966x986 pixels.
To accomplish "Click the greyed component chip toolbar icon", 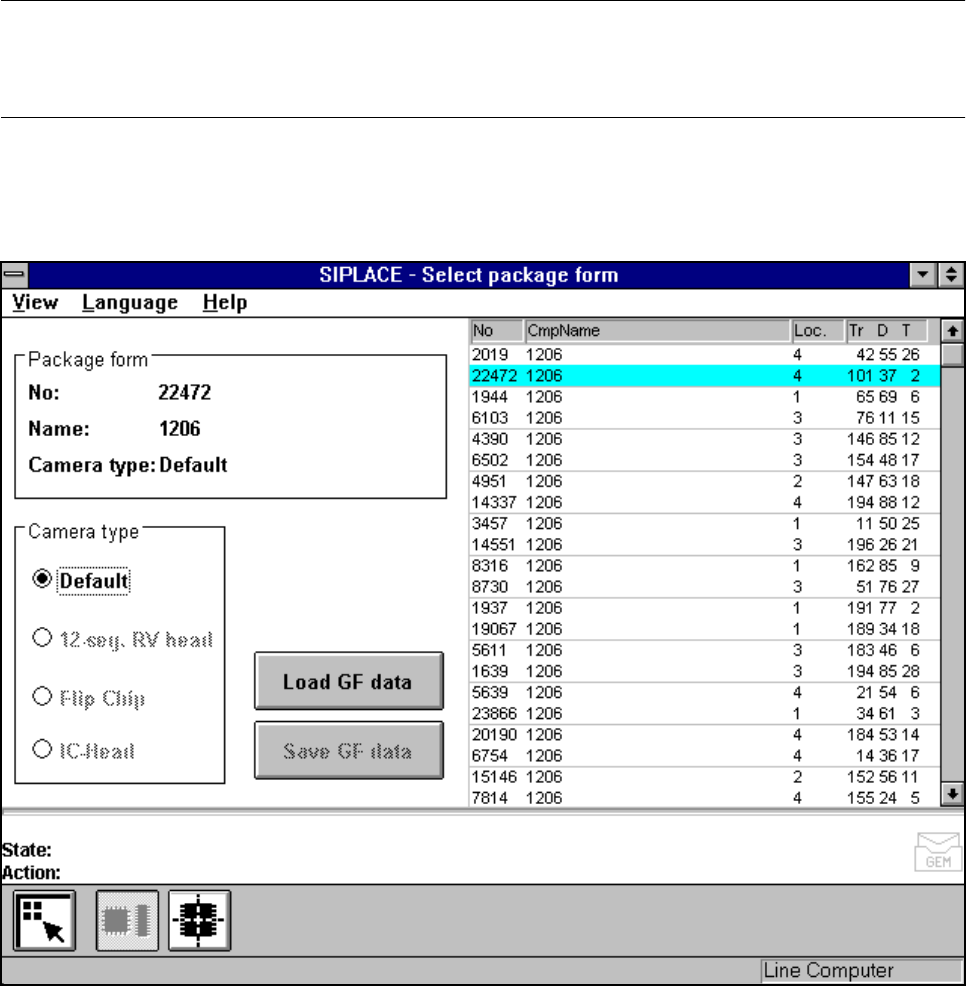I will [127, 920].
